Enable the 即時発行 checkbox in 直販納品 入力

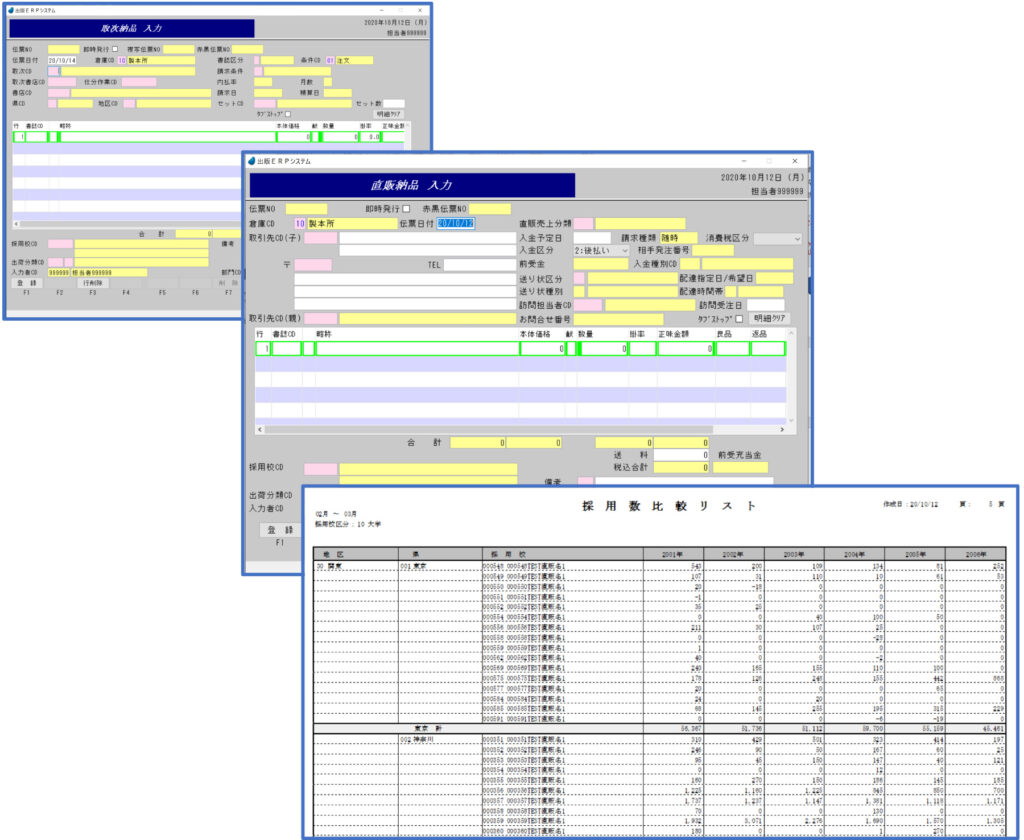click(x=406, y=208)
